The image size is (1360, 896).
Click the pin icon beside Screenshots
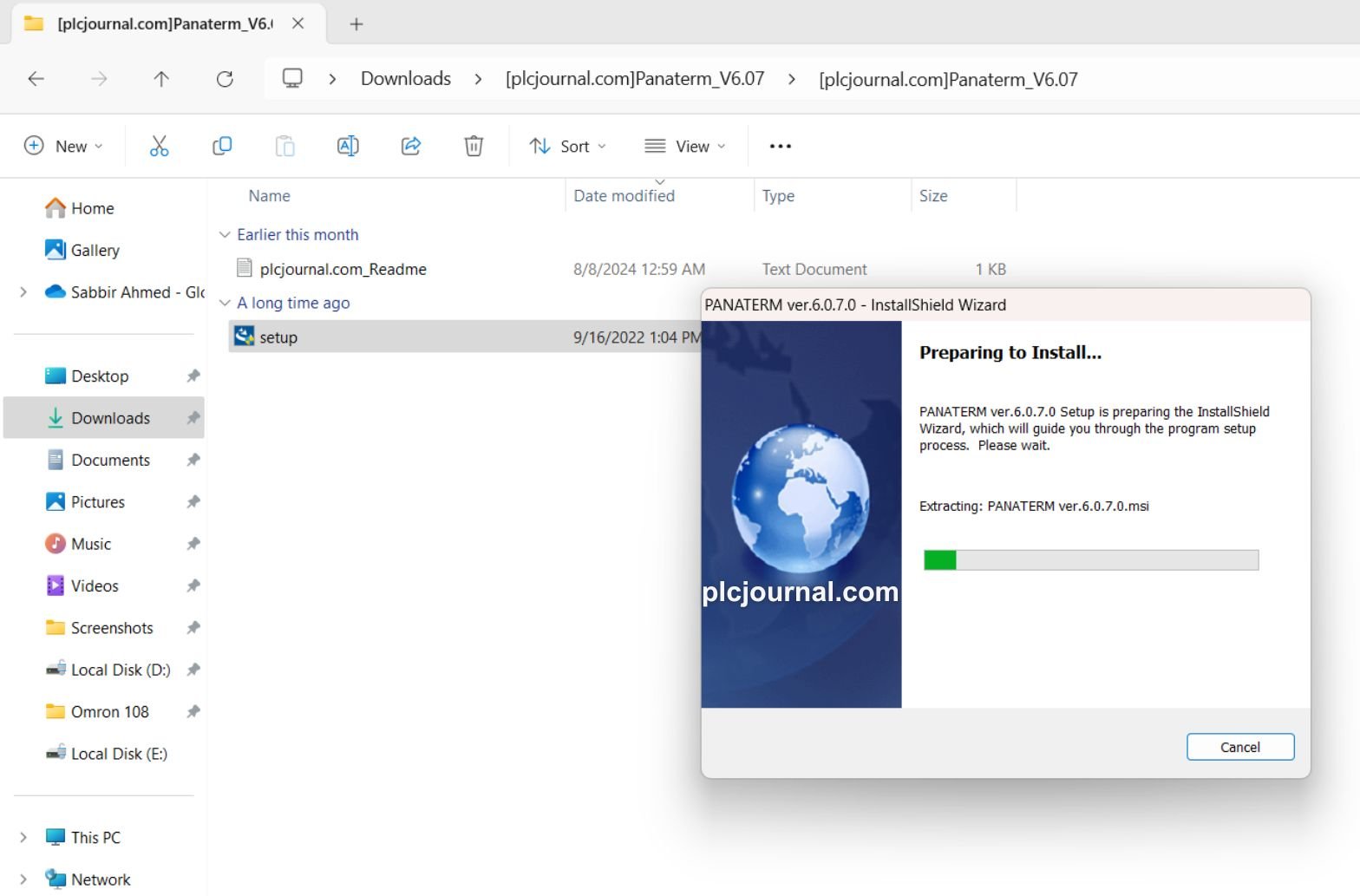pyautogui.click(x=193, y=628)
